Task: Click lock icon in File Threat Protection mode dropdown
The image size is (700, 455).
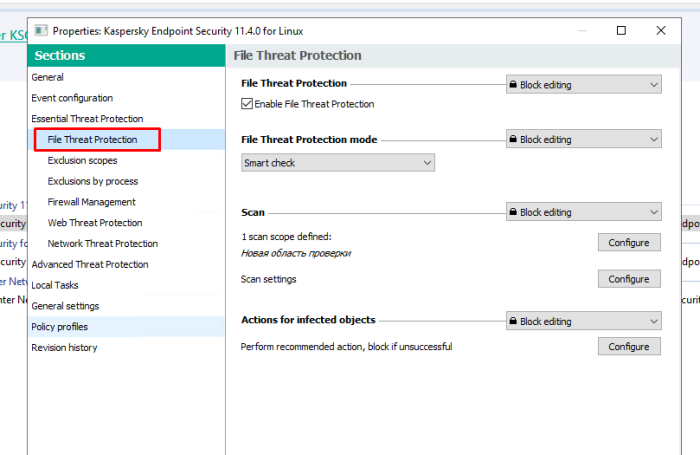Action: (x=513, y=139)
